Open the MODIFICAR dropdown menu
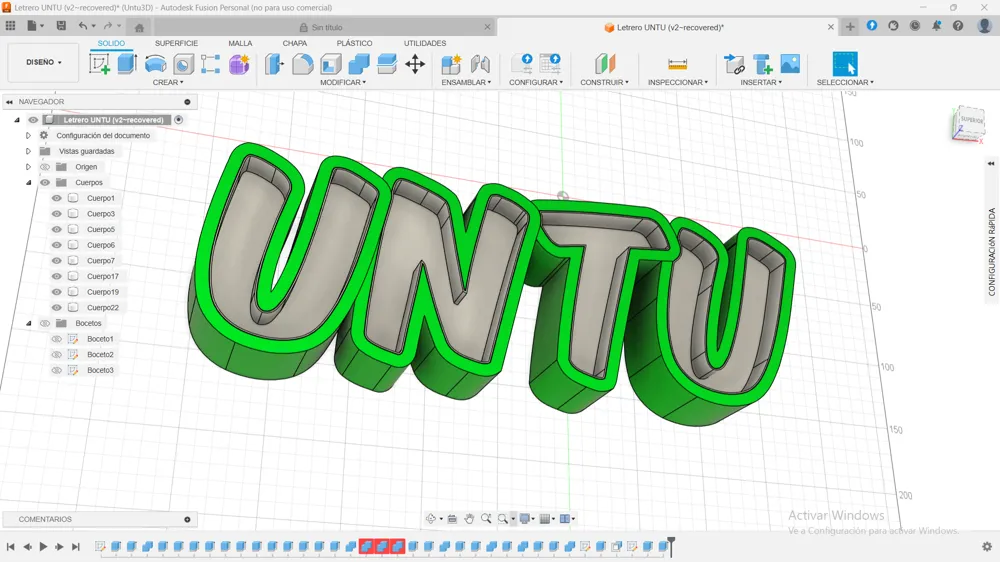Viewport: 1000px width, 562px height. [x=343, y=82]
